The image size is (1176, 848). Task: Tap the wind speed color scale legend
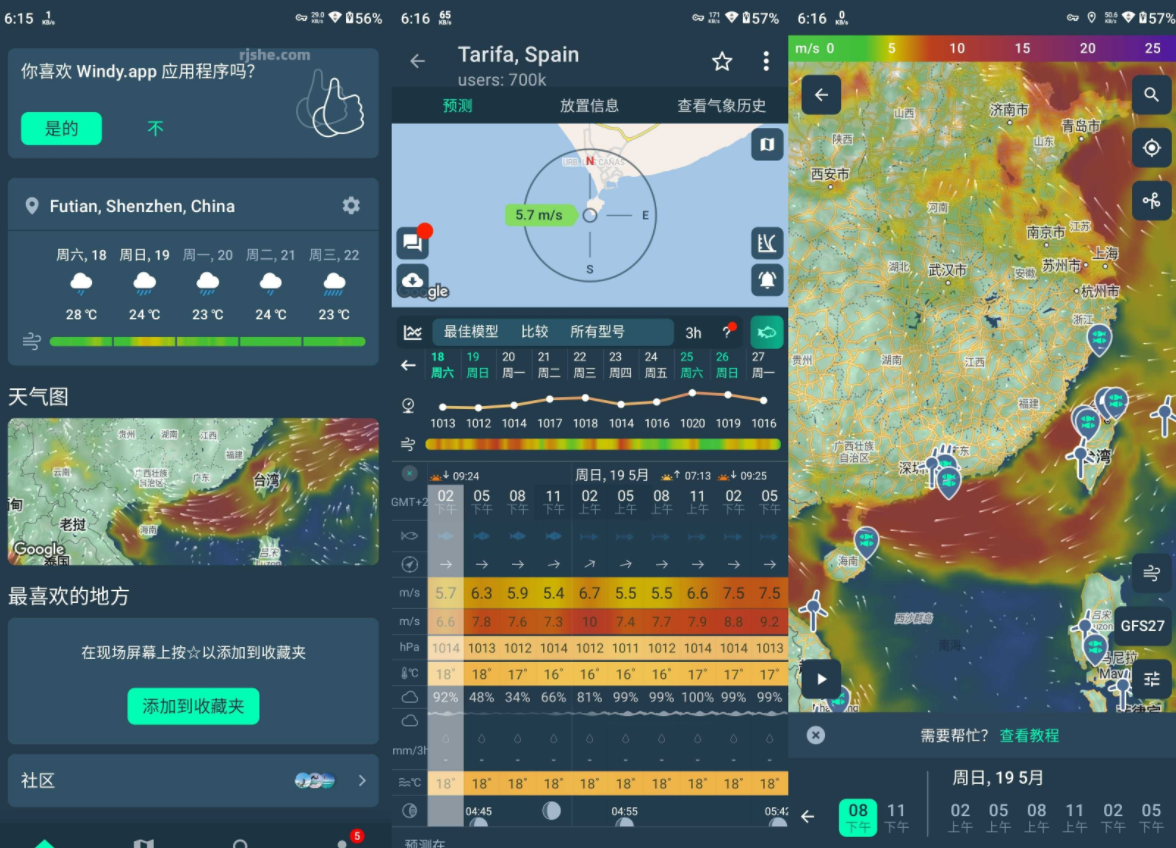point(982,48)
